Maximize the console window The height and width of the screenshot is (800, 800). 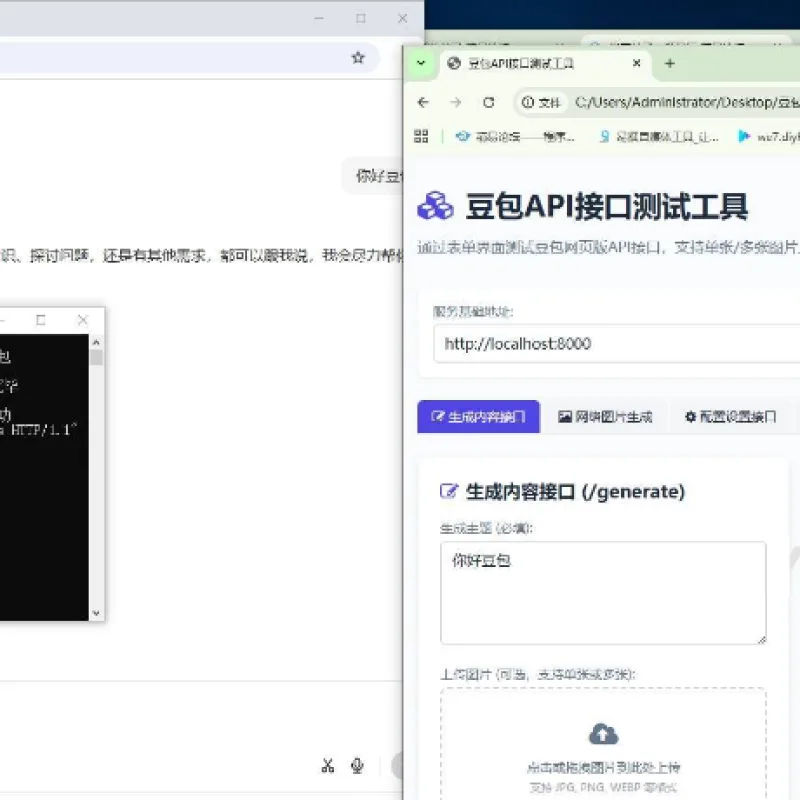(x=41, y=320)
